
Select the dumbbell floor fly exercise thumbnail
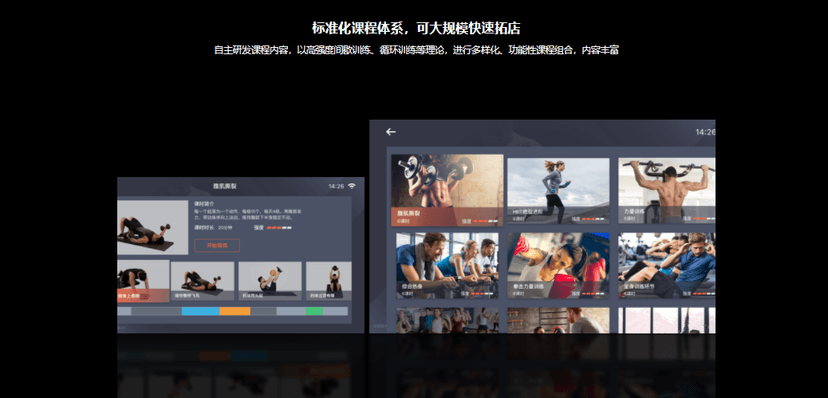coord(202,281)
